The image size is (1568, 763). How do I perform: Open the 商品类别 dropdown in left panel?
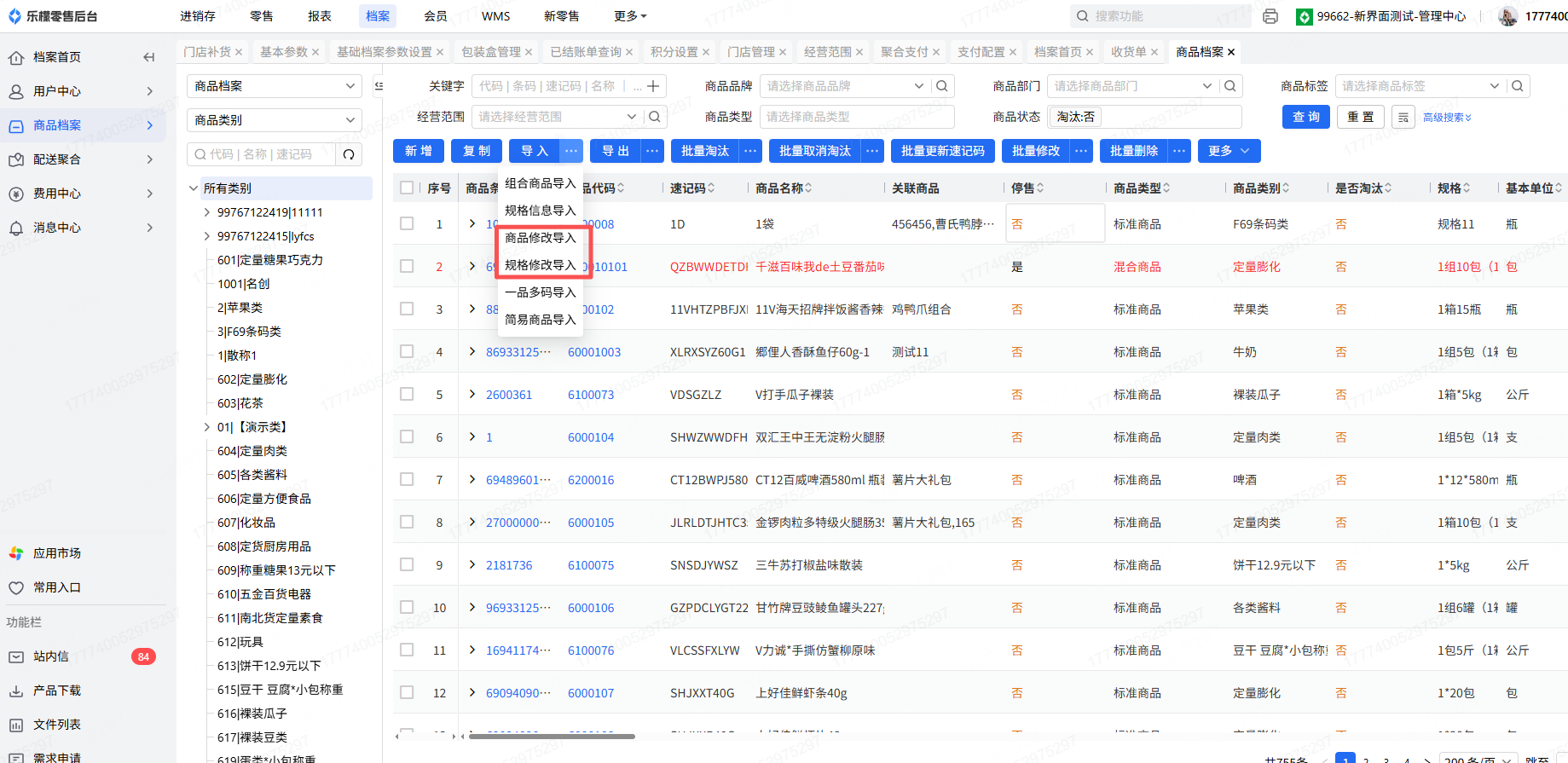pos(274,120)
